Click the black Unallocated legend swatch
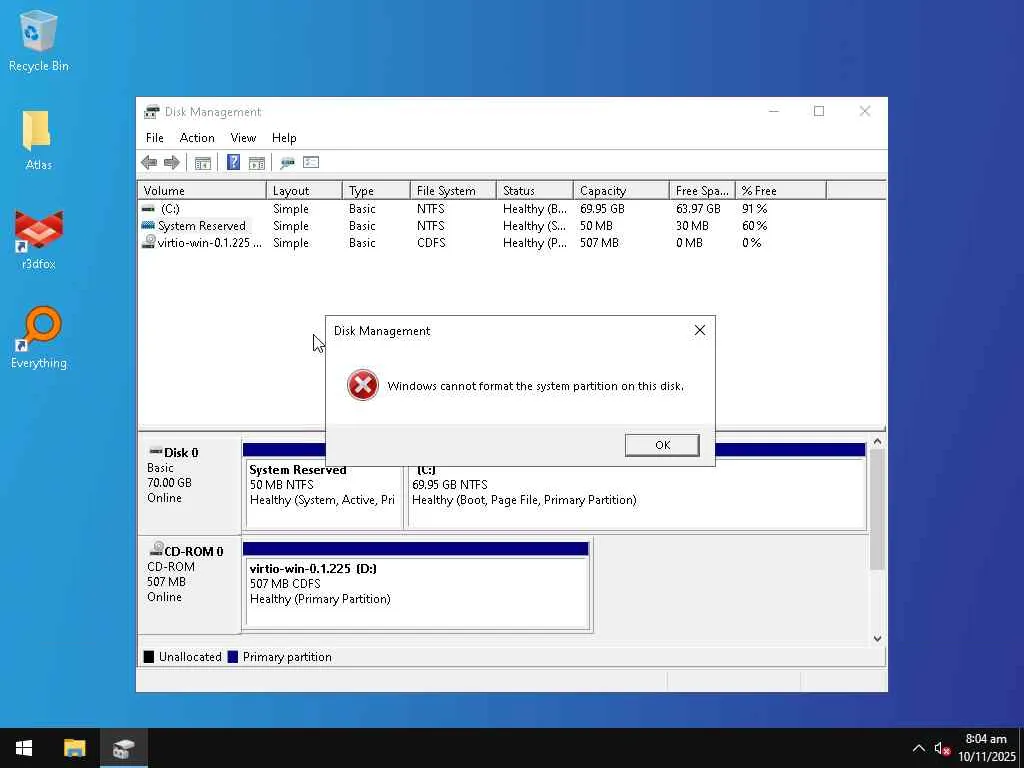This screenshot has width=1024, height=768. (149, 657)
